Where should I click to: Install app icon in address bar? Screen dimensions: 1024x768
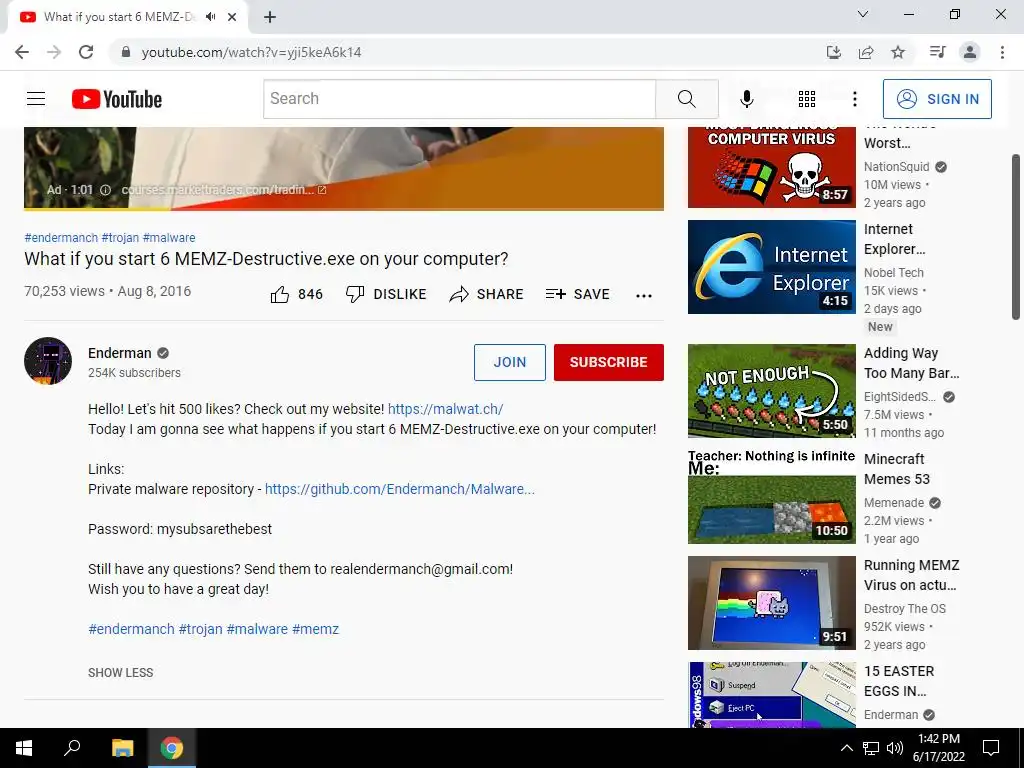833,52
